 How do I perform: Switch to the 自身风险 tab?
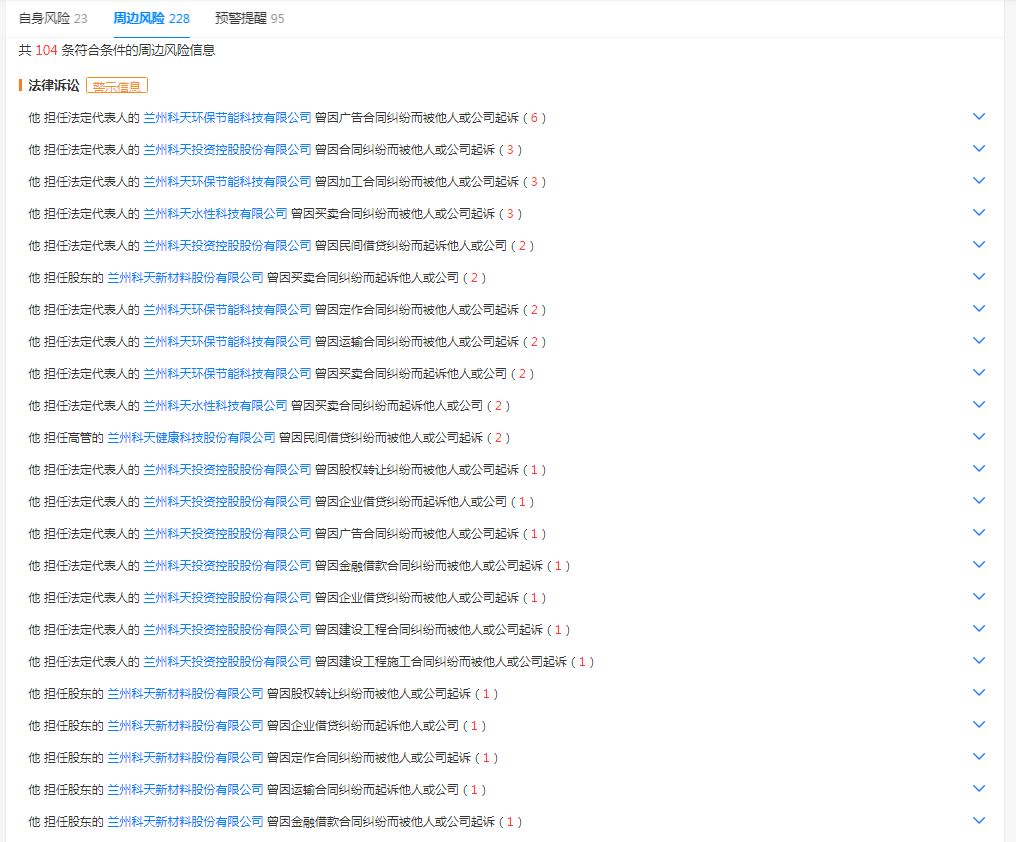click(53, 18)
